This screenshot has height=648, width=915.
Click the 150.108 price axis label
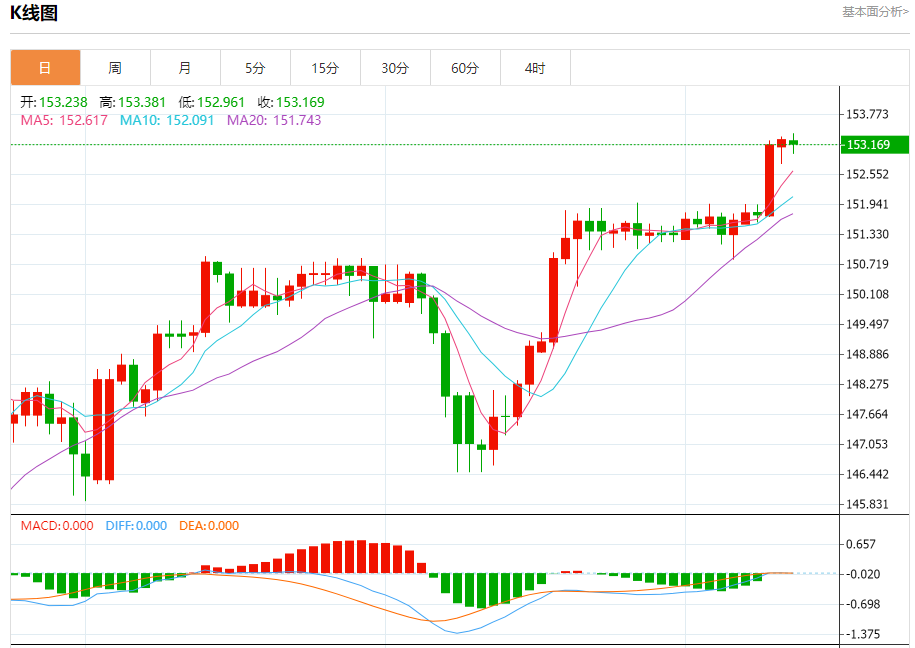click(x=867, y=294)
